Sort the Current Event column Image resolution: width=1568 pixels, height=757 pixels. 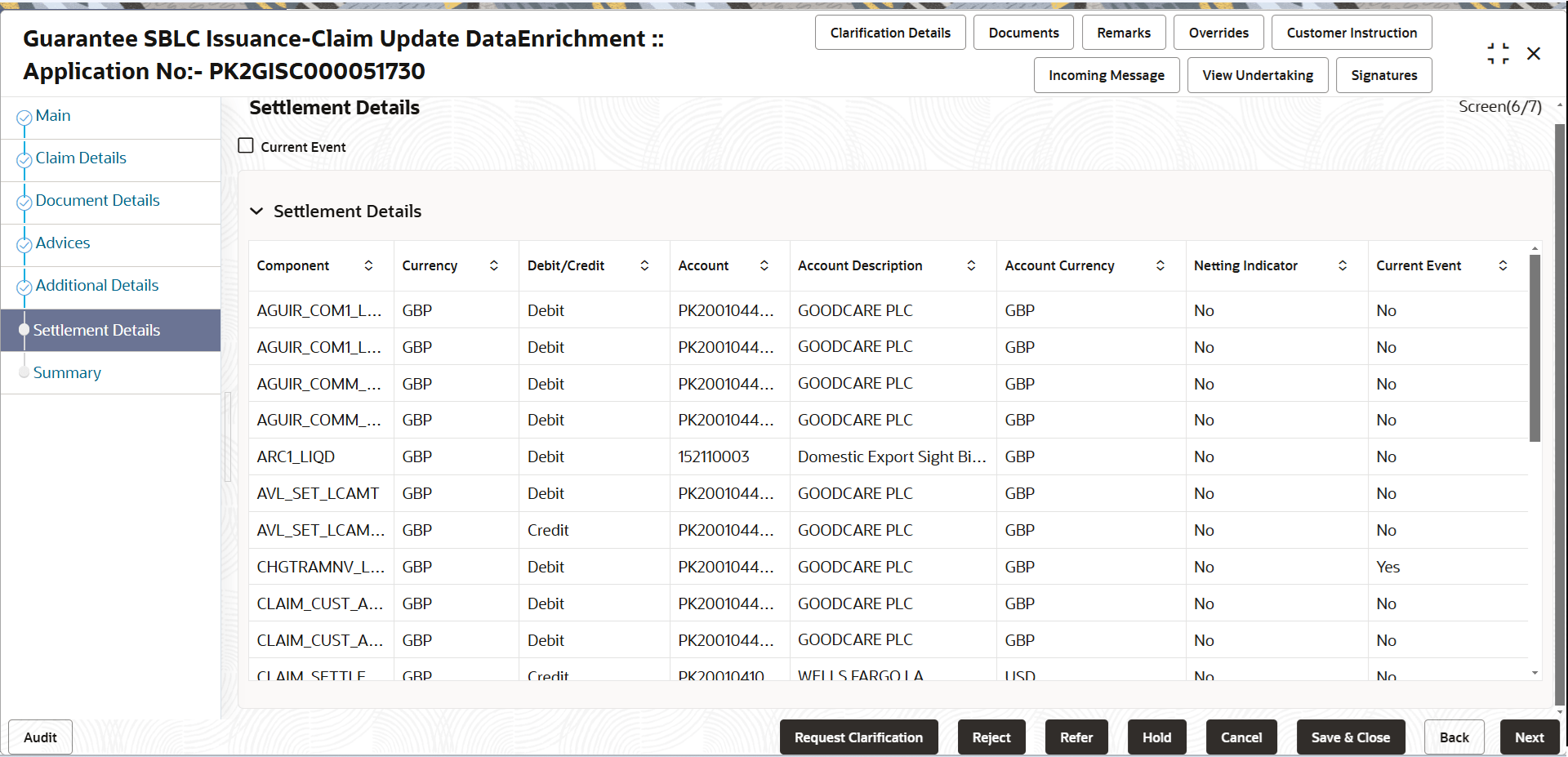point(1503,265)
